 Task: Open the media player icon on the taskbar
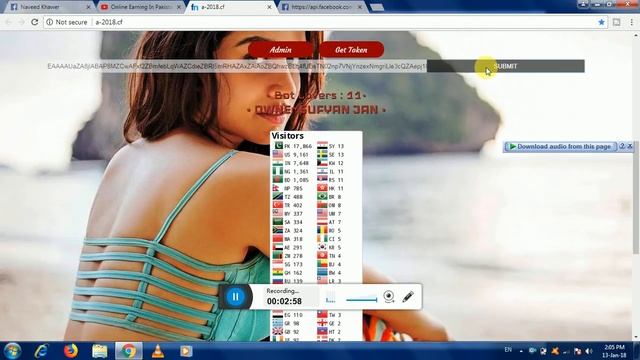186,351
